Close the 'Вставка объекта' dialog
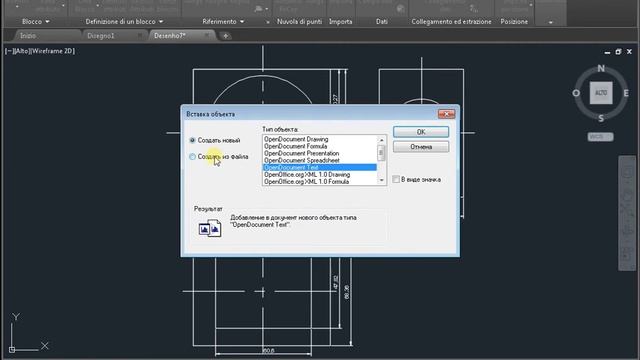This screenshot has width=640, height=360. [x=446, y=114]
